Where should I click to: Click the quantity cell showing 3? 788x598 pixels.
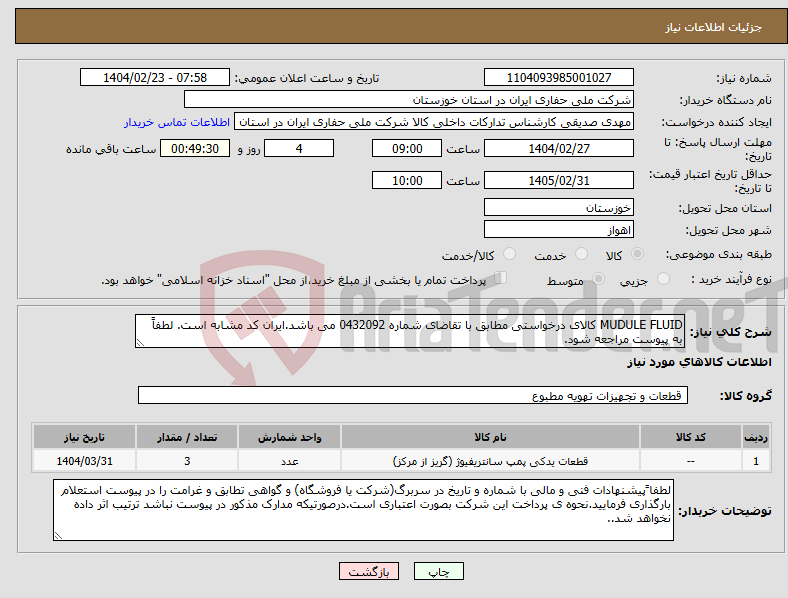[187, 461]
